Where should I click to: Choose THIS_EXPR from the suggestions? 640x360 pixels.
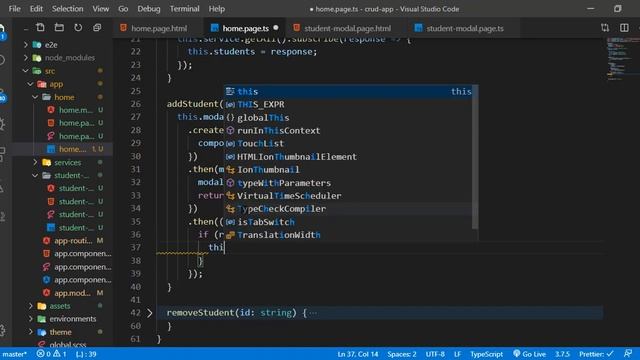click(x=349, y=104)
